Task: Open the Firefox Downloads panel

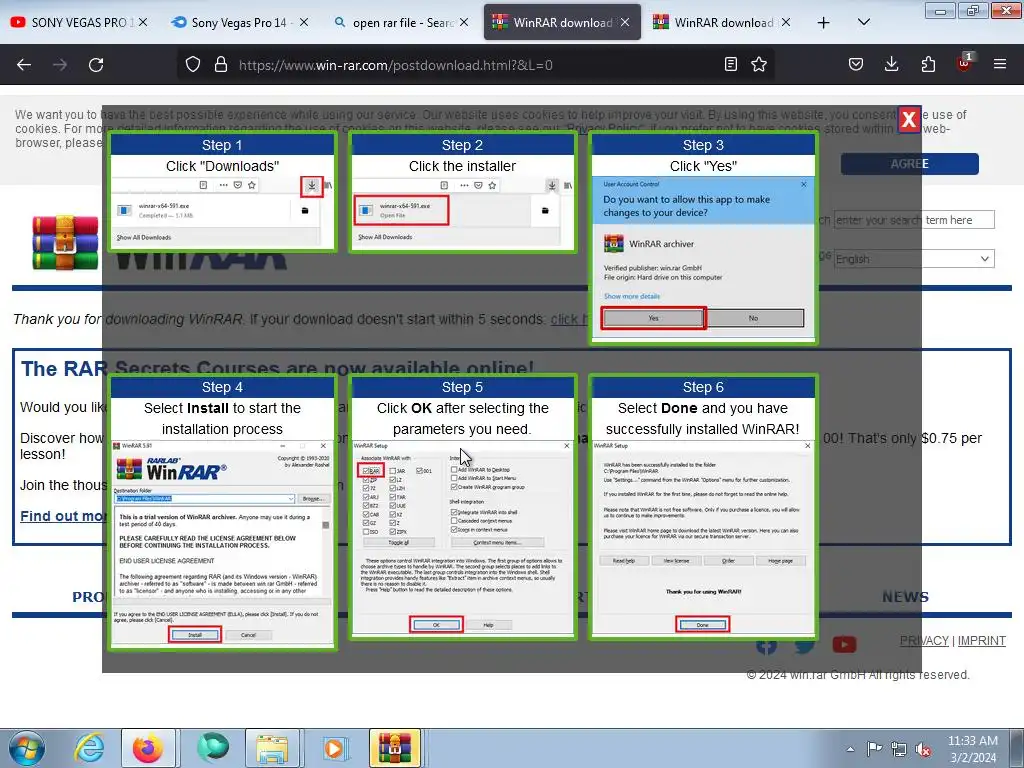Action: click(x=891, y=64)
